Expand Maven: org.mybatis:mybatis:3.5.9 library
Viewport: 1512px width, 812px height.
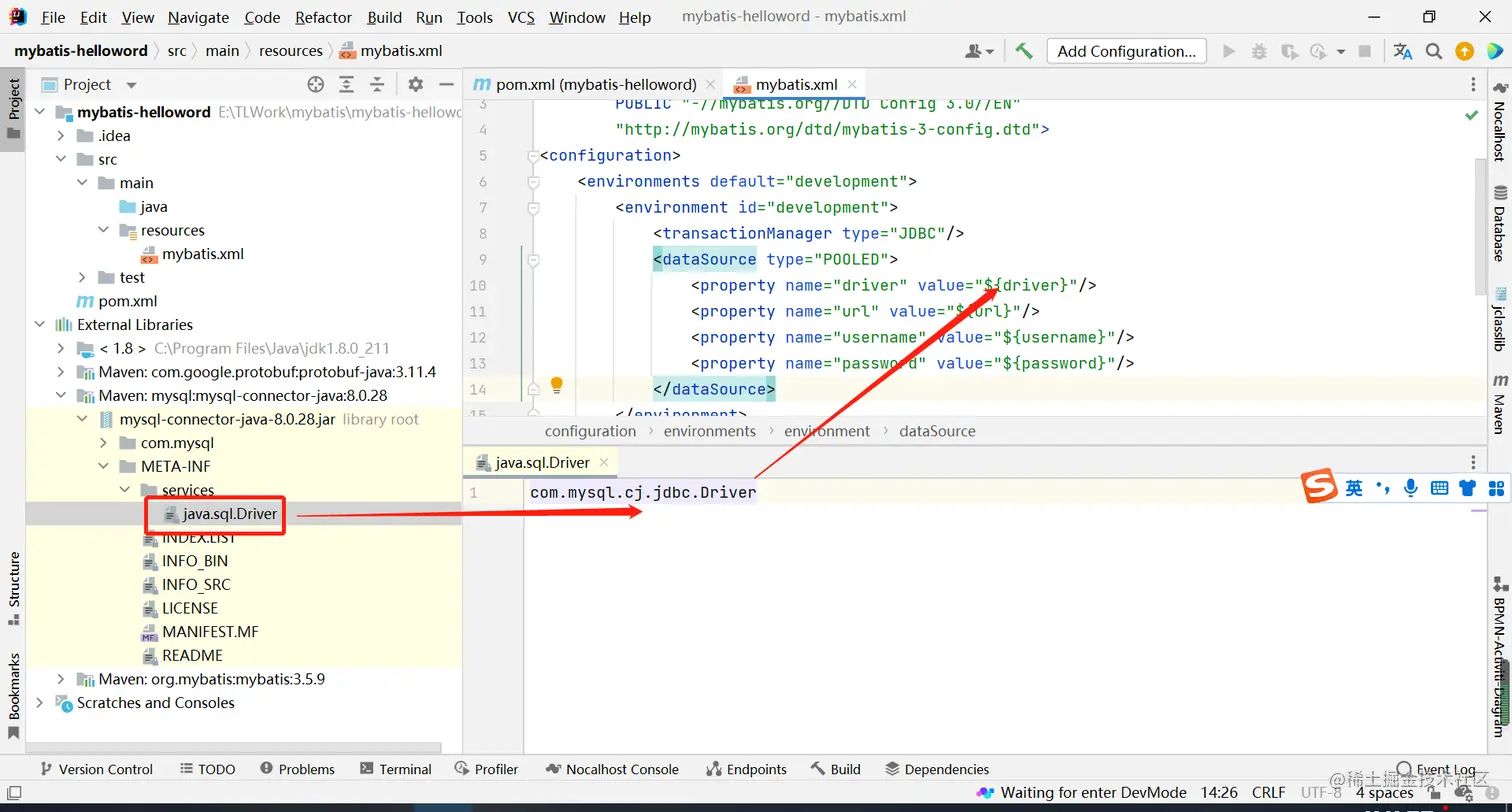pyautogui.click(x=60, y=679)
